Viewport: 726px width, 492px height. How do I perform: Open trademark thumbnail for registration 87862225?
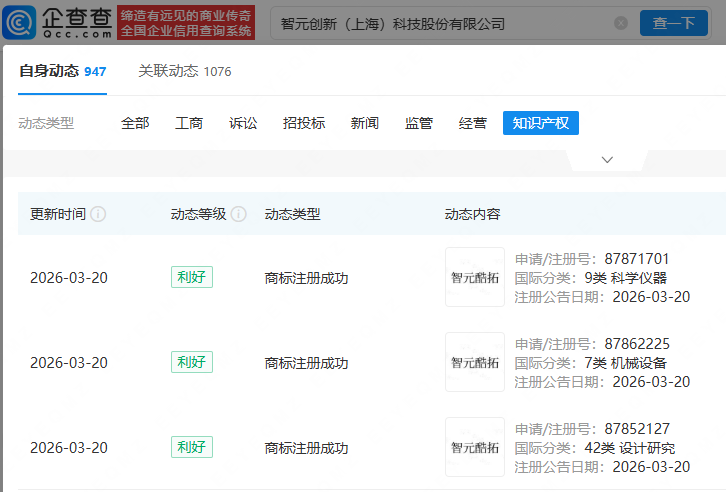tap(475, 362)
